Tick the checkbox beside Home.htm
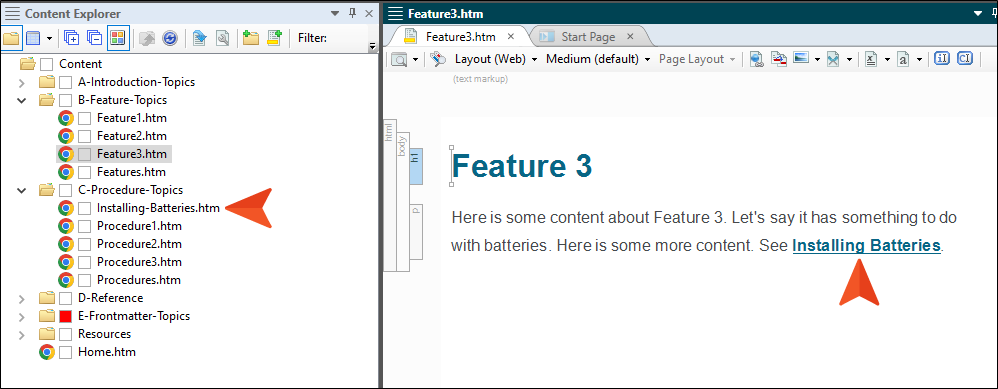Screen dimensions: 998x389 [x=66, y=351]
